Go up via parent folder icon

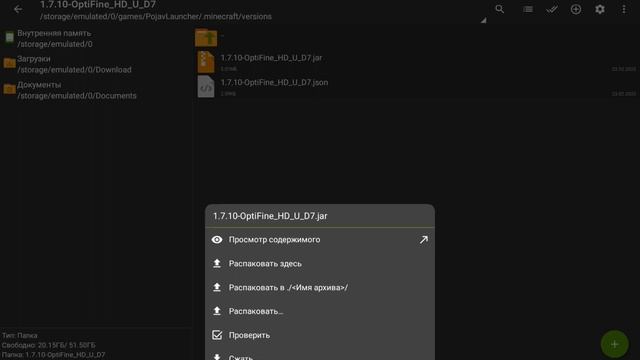click(206, 38)
